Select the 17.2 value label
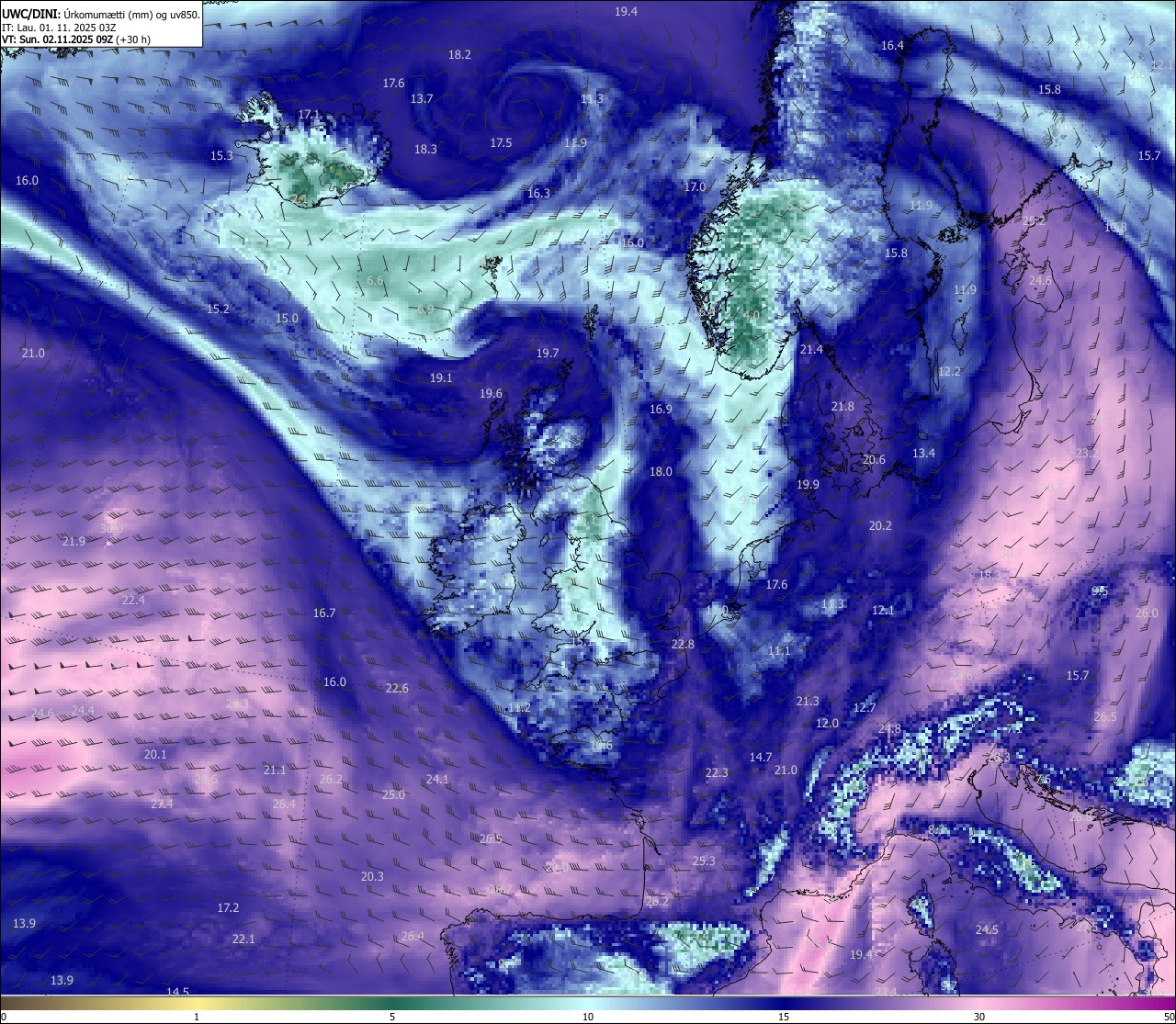The image size is (1176, 1024). point(228,907)
